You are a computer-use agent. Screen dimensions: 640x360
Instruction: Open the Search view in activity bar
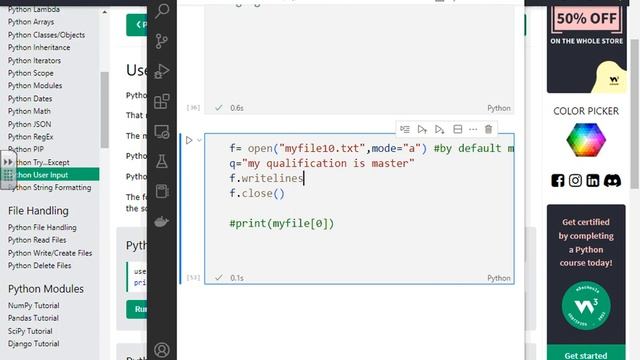162,11
